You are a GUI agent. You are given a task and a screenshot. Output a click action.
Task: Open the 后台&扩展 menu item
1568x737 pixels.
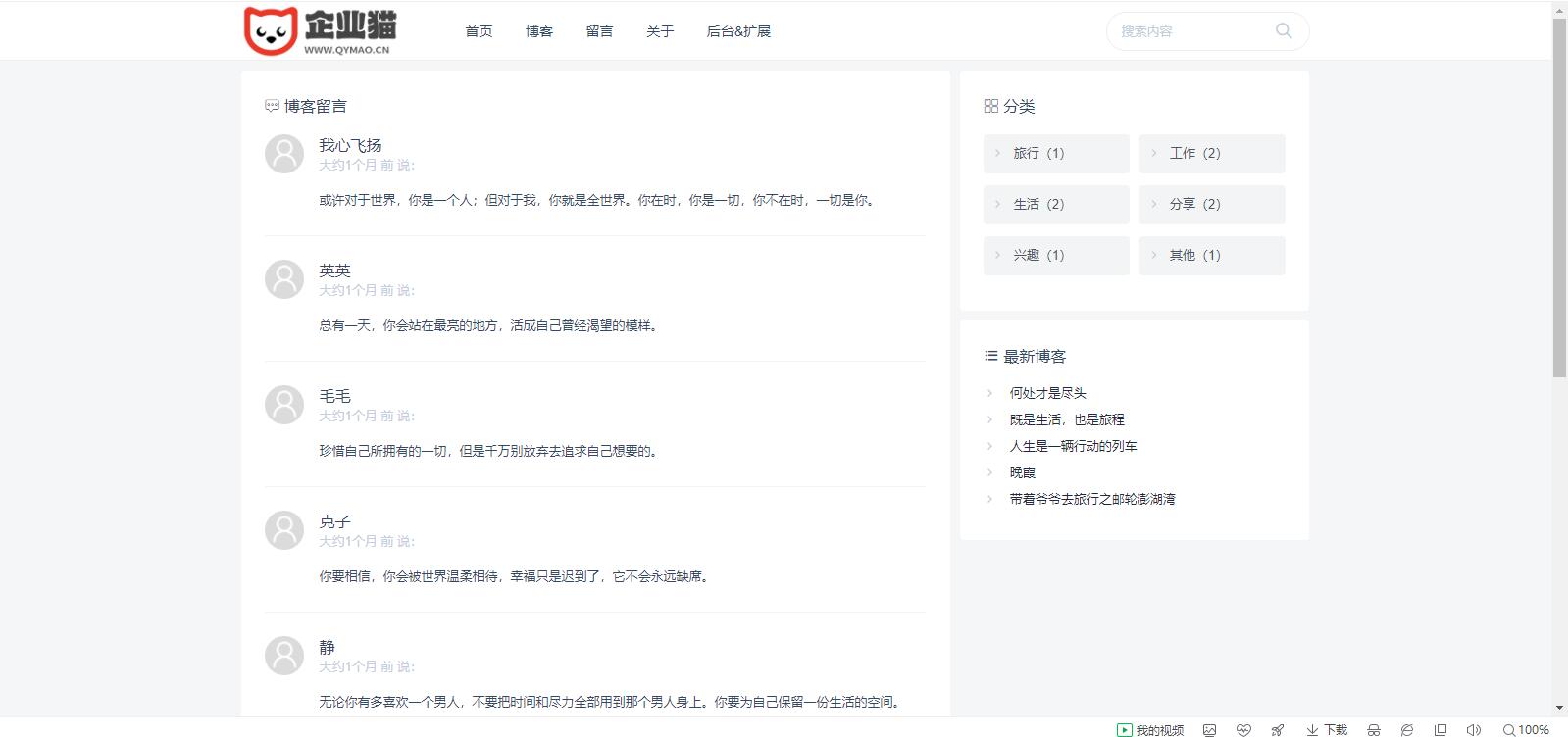tap(738, 31)
